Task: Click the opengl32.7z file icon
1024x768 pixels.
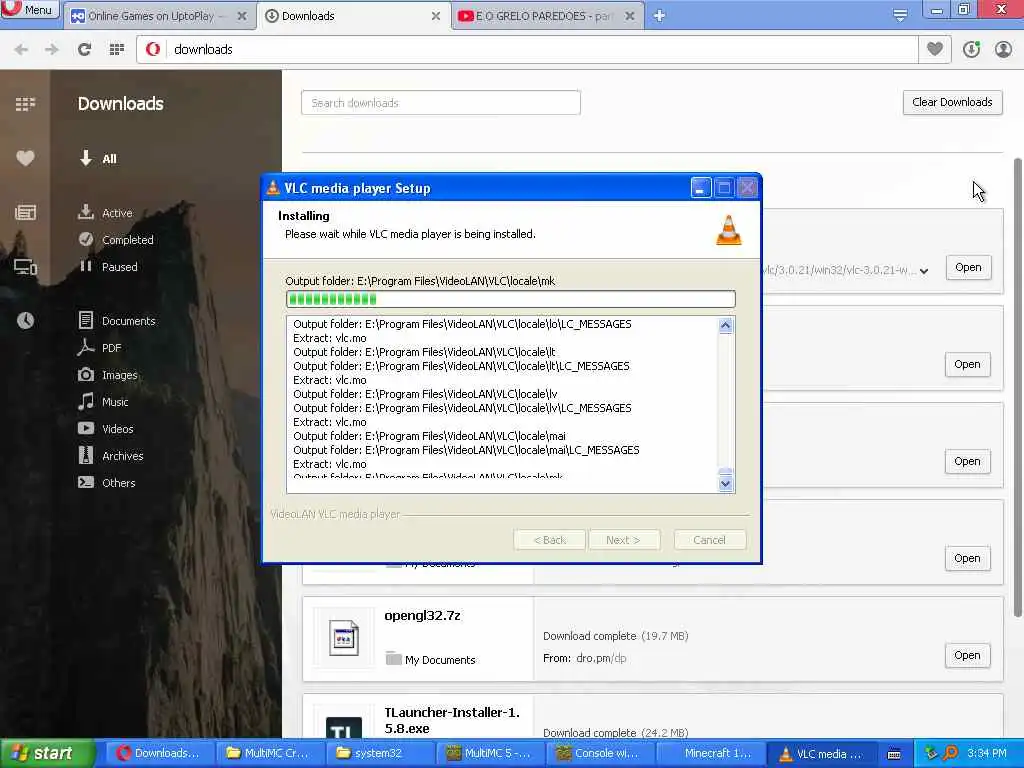Action: (x=344, y=637)
